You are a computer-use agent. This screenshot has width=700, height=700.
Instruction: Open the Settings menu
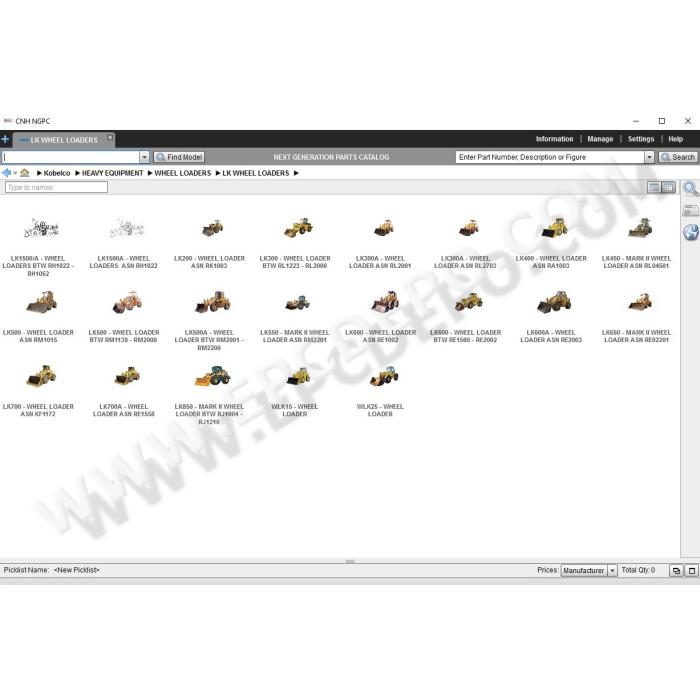pos(641,139)
